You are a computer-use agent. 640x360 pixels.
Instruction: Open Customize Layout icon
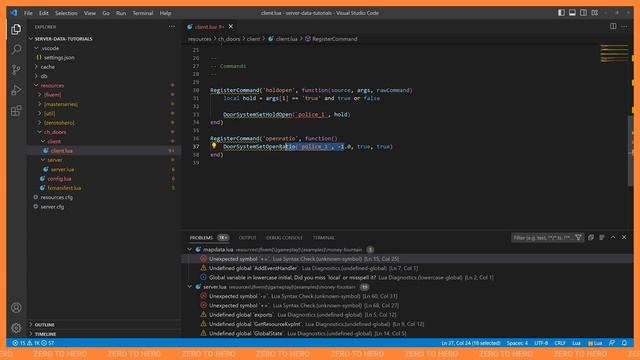pos(595,13)
